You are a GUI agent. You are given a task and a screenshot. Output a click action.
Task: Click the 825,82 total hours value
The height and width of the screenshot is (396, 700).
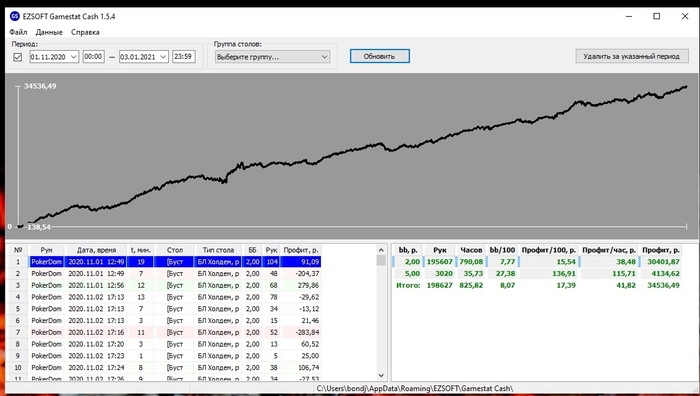click(x=471, y=285)
